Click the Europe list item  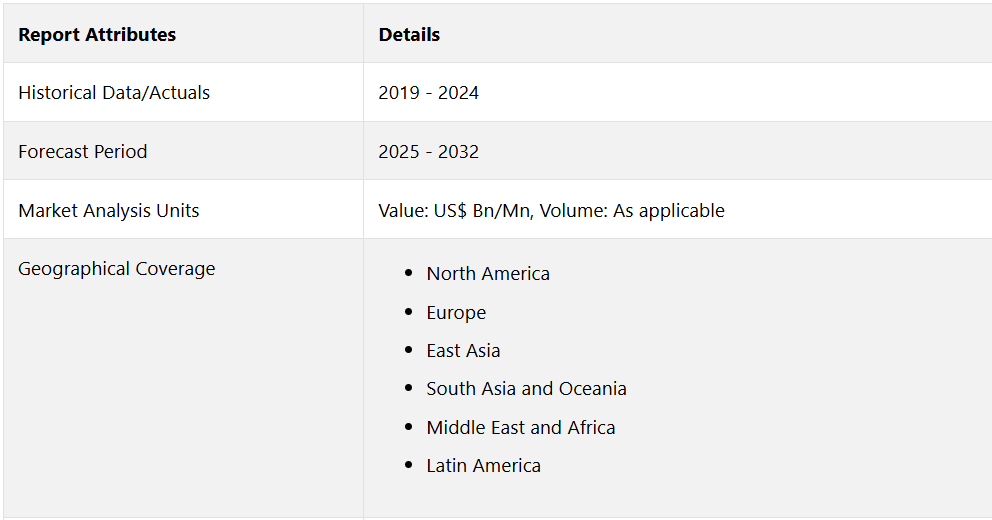(x=456, y=313)
